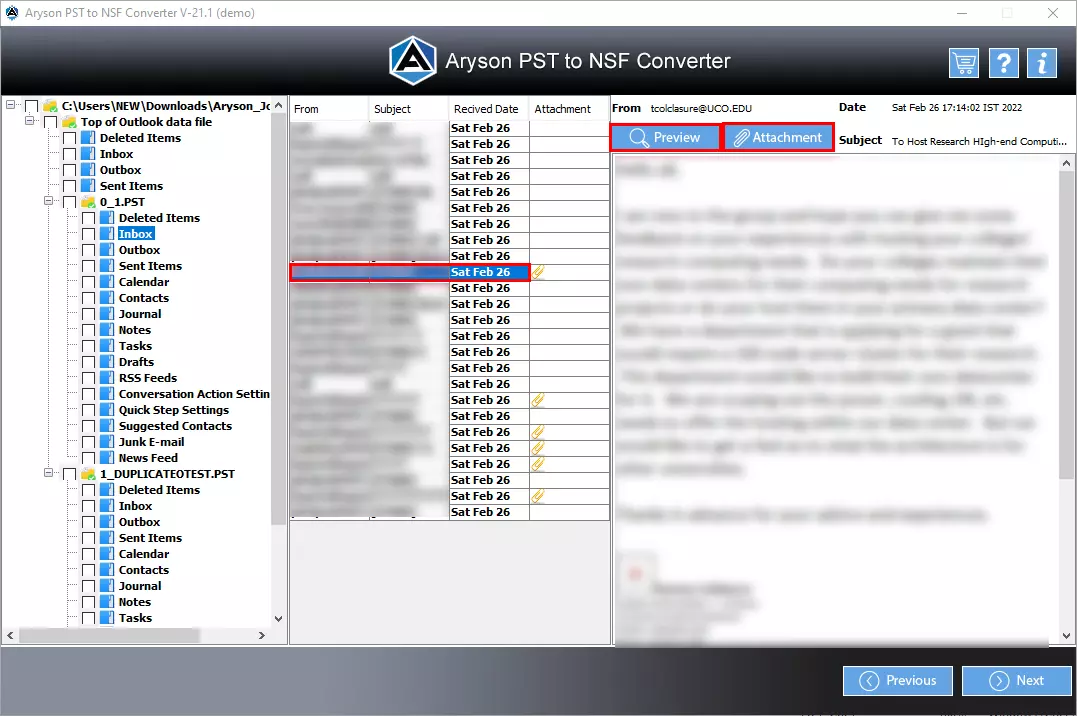Click the sender address tcolclasure@UCO.EDU
1077x716 pixels.
[701, 109]
